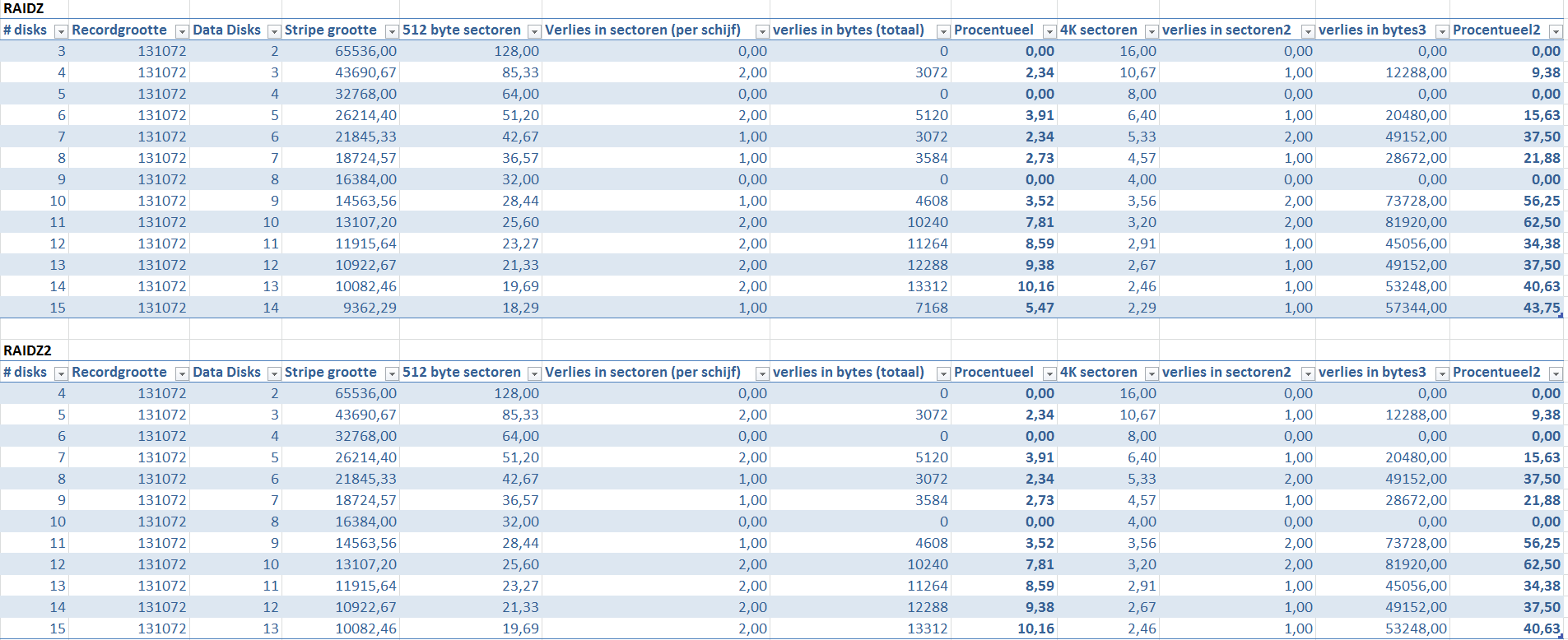The height and width of the screenshot is (640, 1568).
Task: Open Verlies in sectoren (per schijf) filter, RAIDZ table
Action: coord(762,31)
